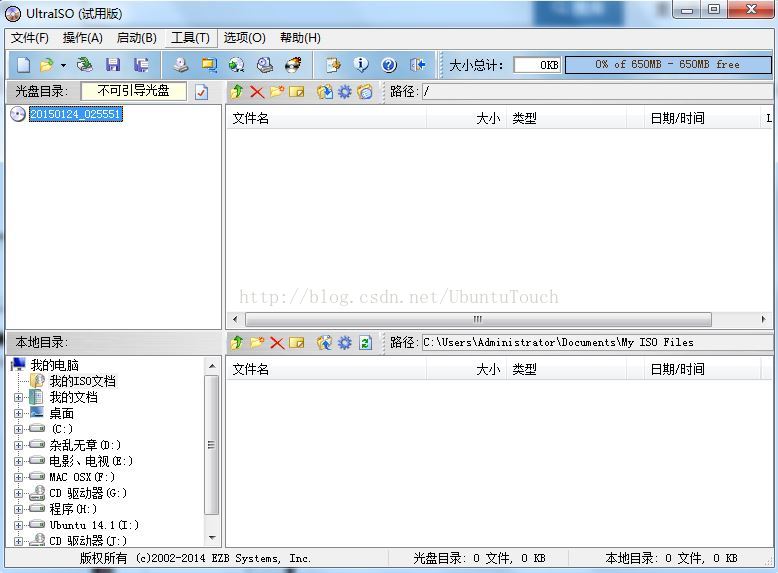Screen dimensions: 778x573
Task: Expand the 电影、电视 (E:) drive node
Action: click(x=18, y=461)
